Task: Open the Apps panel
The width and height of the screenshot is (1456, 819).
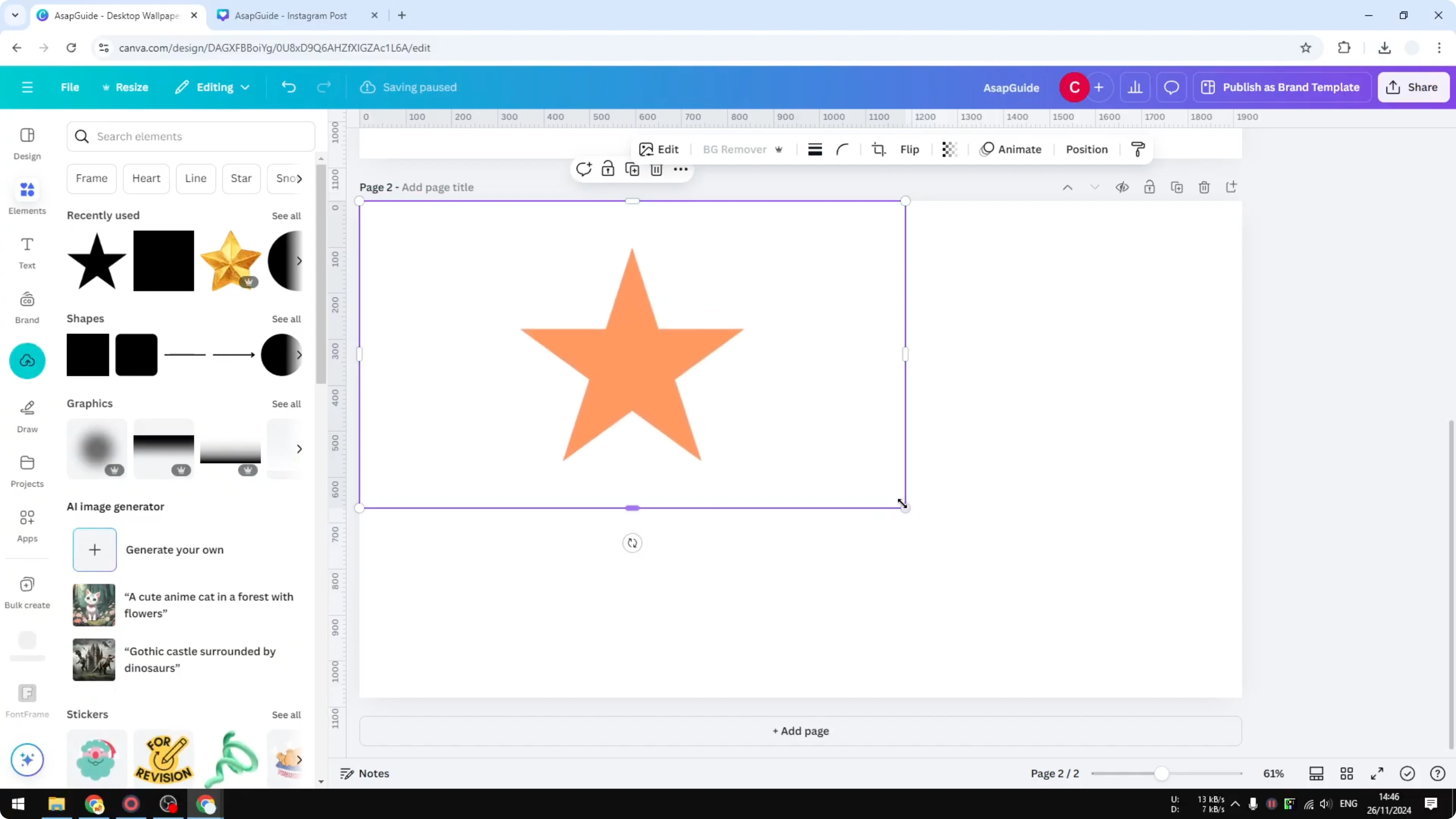Action: pos(27,525)
